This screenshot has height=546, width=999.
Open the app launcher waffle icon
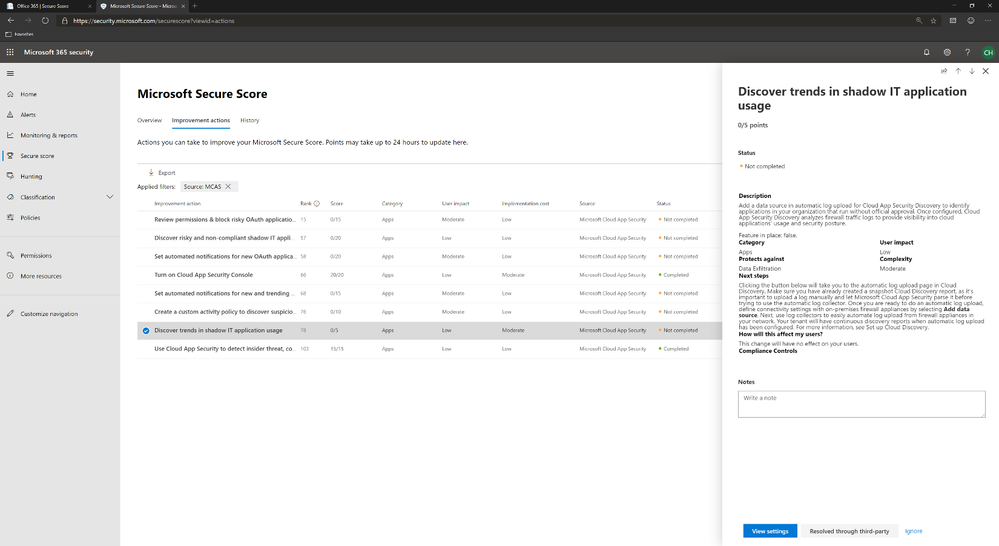coord(10,52)
